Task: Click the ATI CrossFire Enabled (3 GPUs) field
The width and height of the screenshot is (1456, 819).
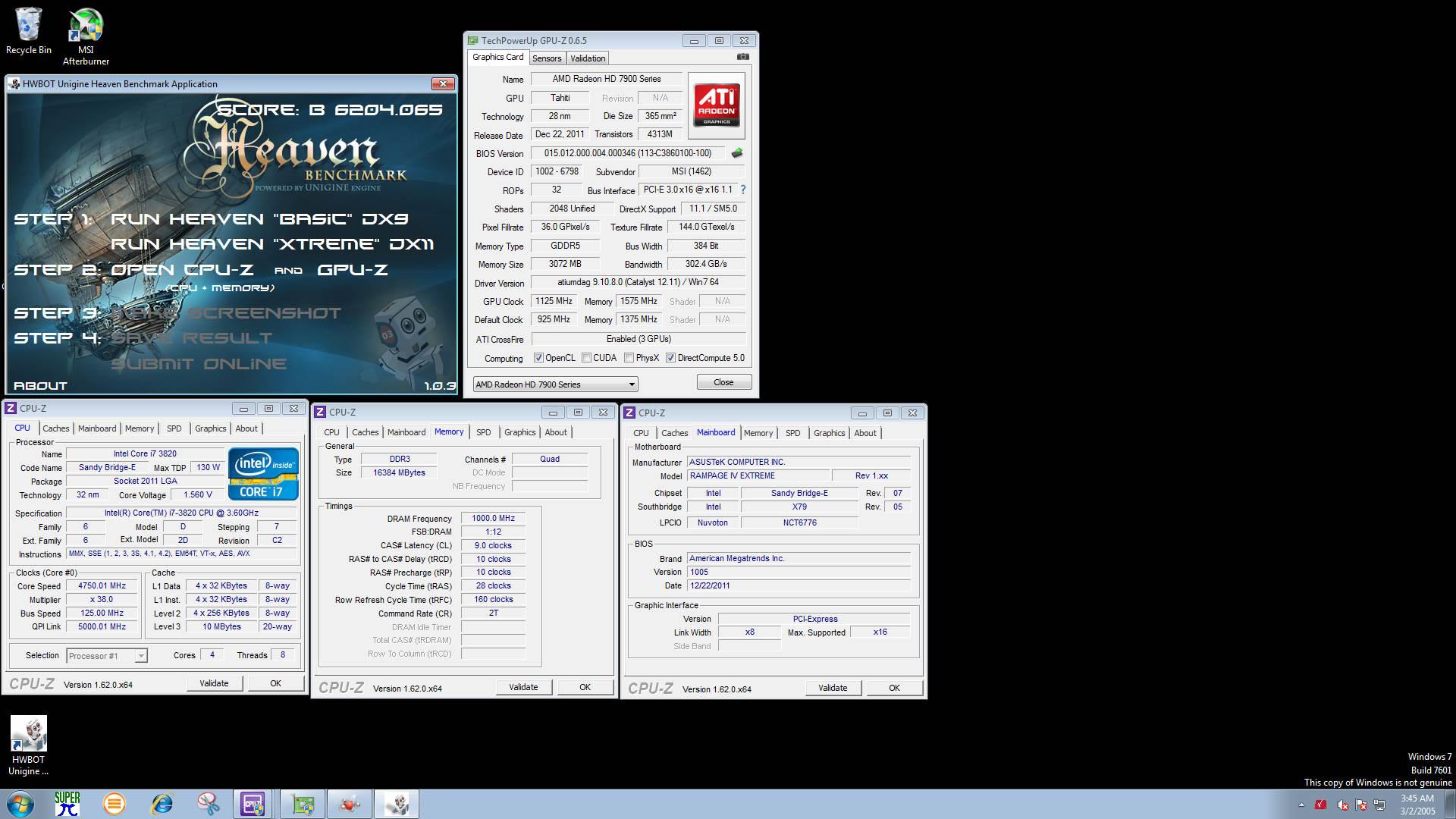Action: [x=639, y=339]
